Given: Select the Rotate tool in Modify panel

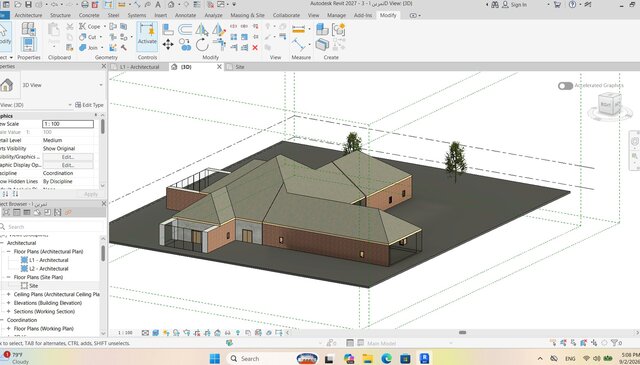Looking at the screenshot, I should pyautogui.click(x=202, y=44).
